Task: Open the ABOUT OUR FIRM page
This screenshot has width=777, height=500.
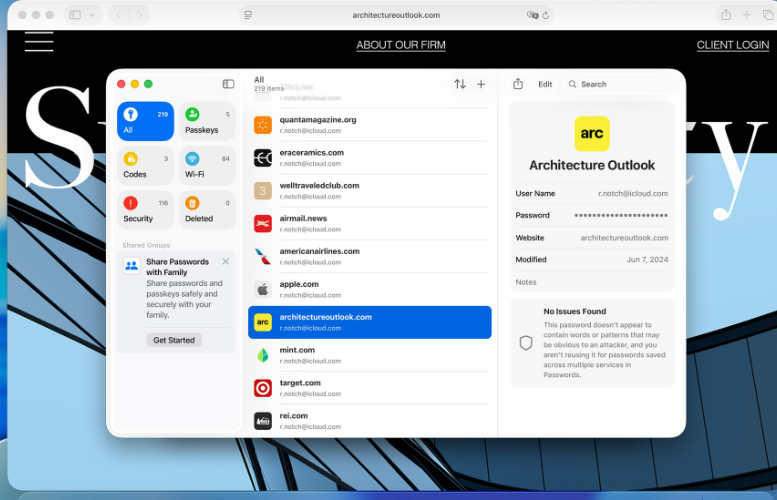Action: pos(401,45)
